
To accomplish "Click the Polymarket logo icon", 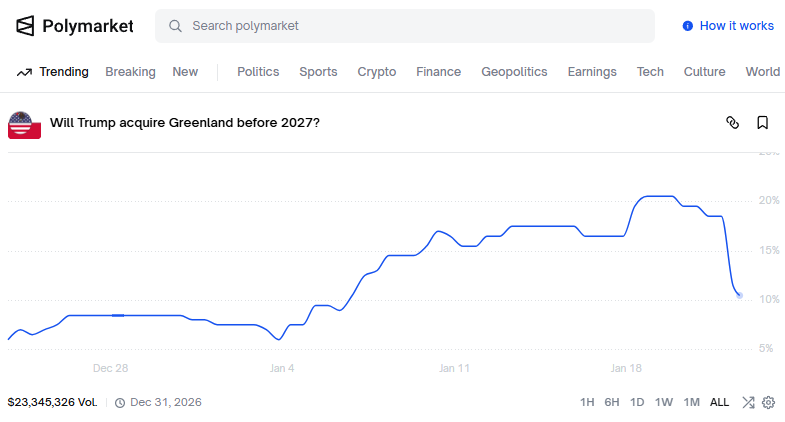I will (x=25, y=26).
